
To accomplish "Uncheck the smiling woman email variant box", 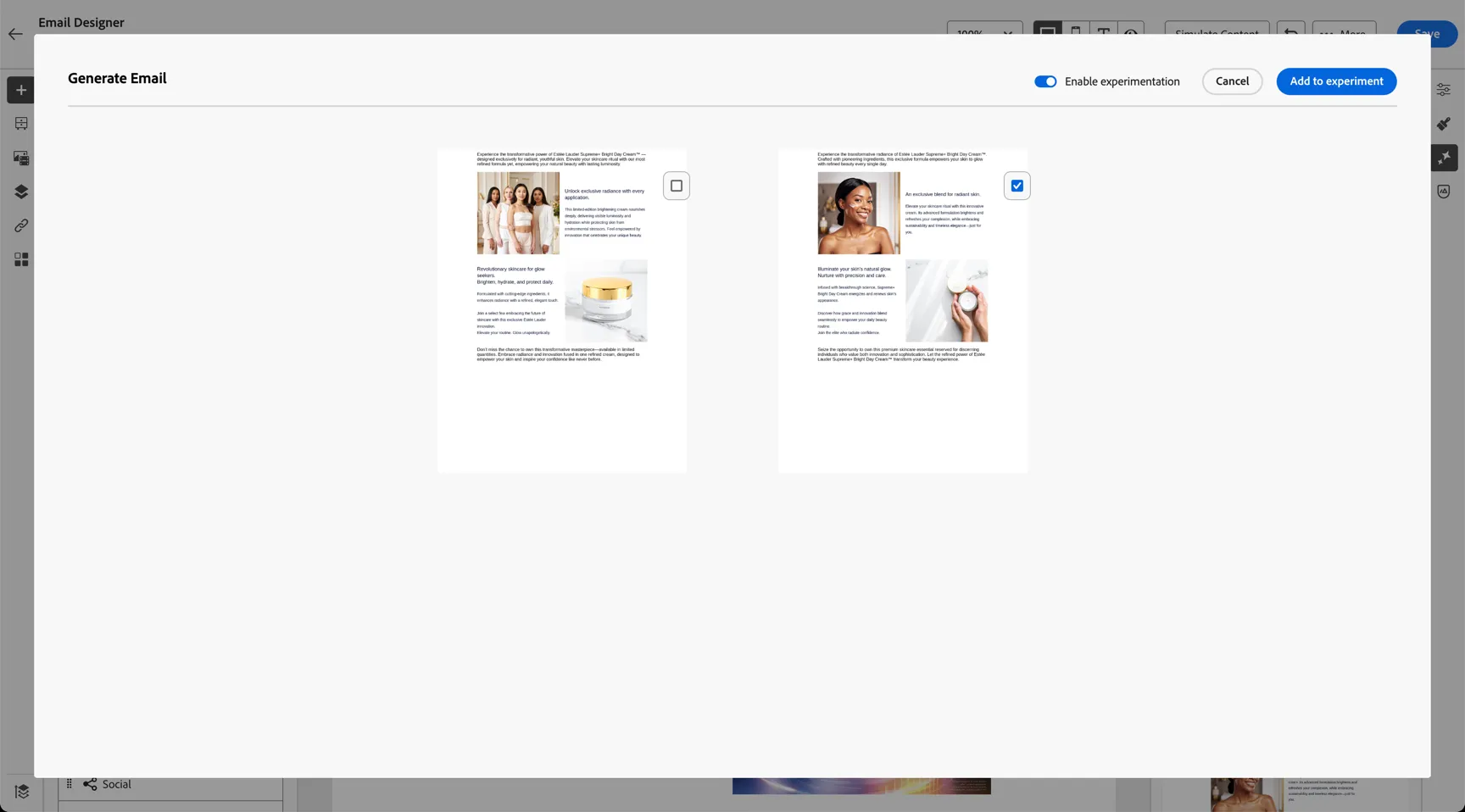I will click(1017, 186).
